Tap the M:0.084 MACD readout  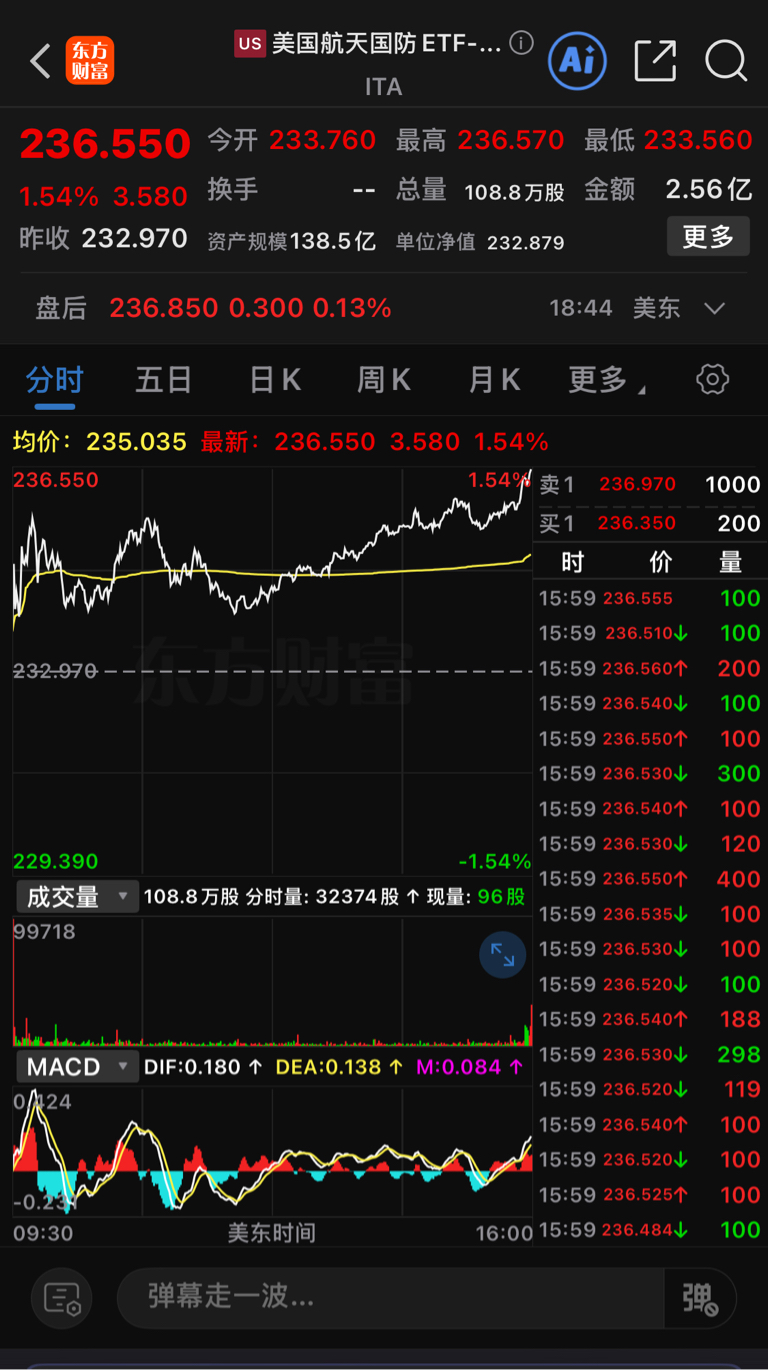(469, 1067)
